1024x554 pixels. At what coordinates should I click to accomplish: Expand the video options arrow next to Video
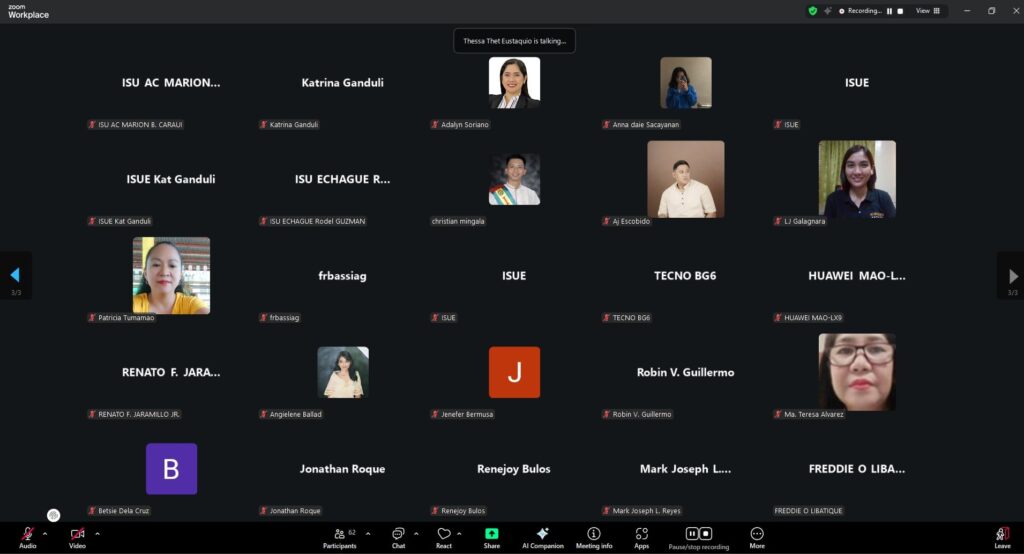coord(97,534)
